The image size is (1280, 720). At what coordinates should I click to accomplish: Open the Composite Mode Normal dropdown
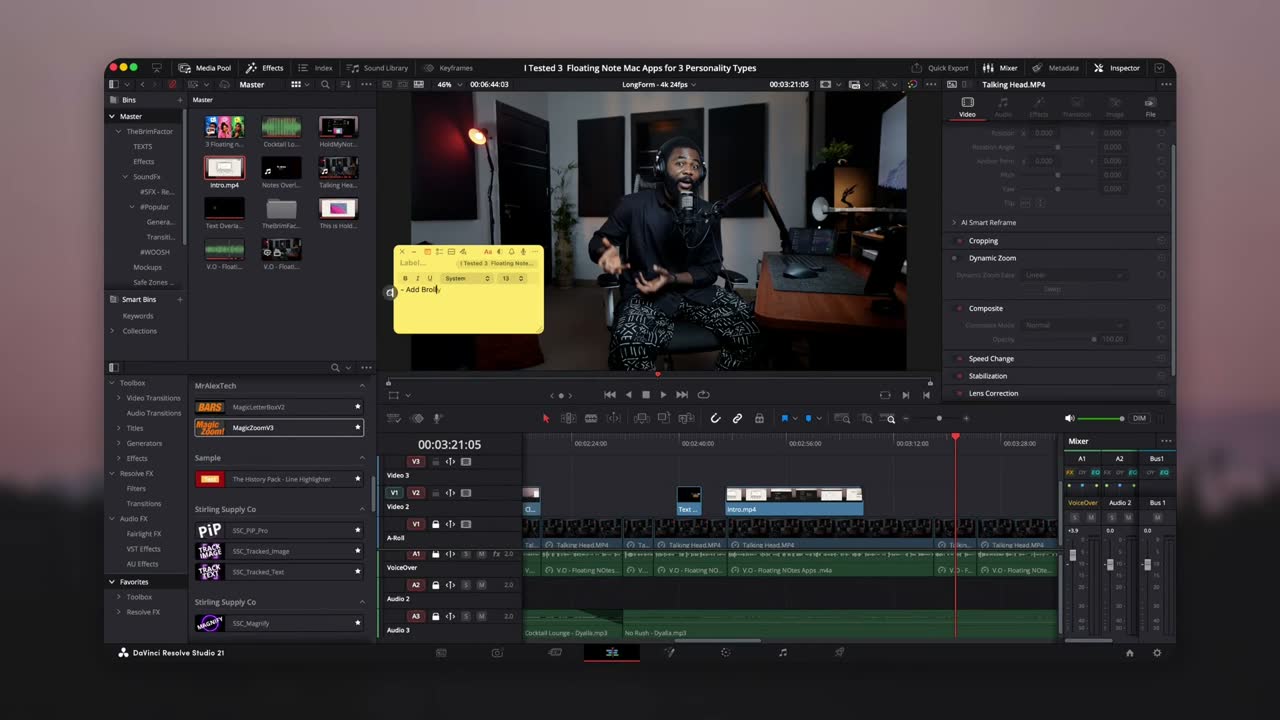[x=1075, y=325]
